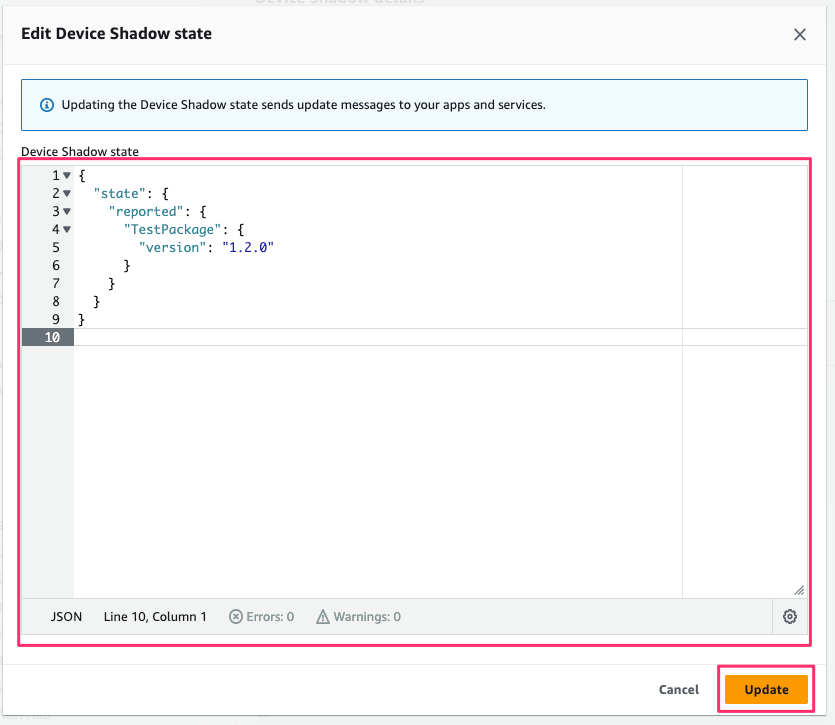Click the "Errors: 0" status text
Viewport: 835px width, 725px height.
[270, 617]
